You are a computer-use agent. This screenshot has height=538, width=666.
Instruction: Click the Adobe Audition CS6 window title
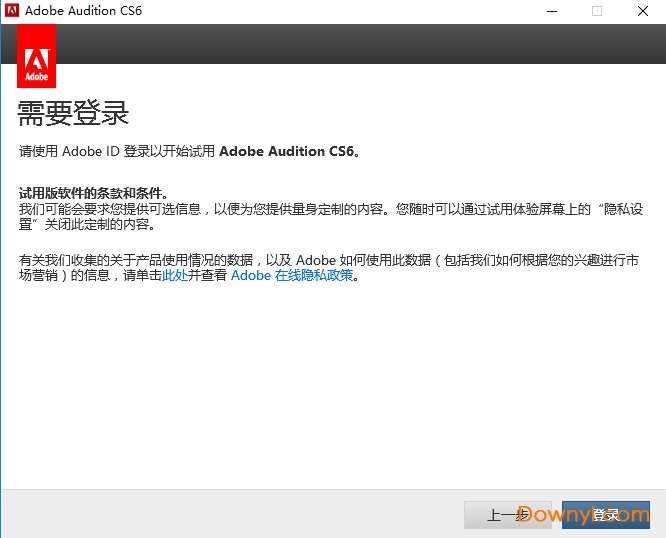83,10
